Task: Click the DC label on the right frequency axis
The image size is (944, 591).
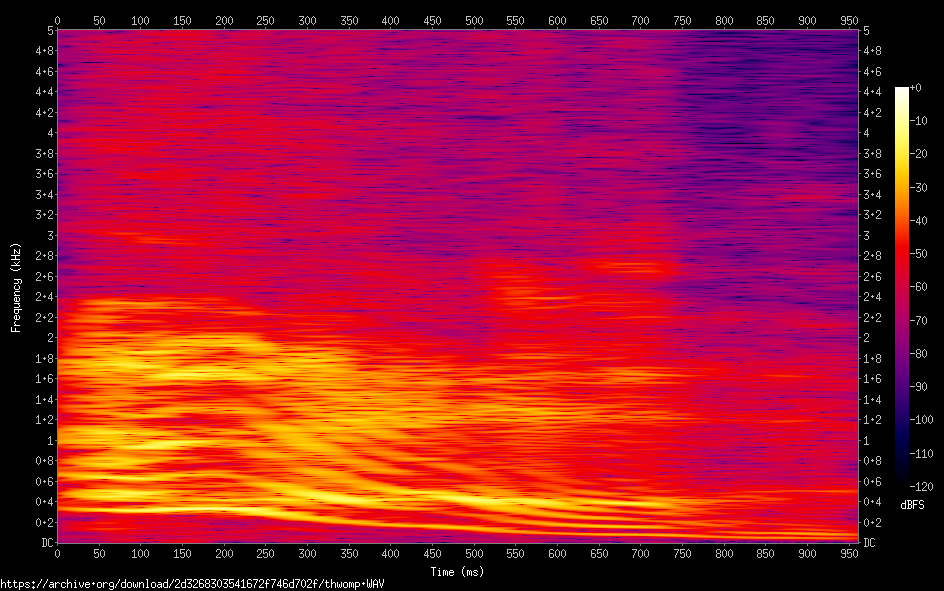Action: point(870,543)
